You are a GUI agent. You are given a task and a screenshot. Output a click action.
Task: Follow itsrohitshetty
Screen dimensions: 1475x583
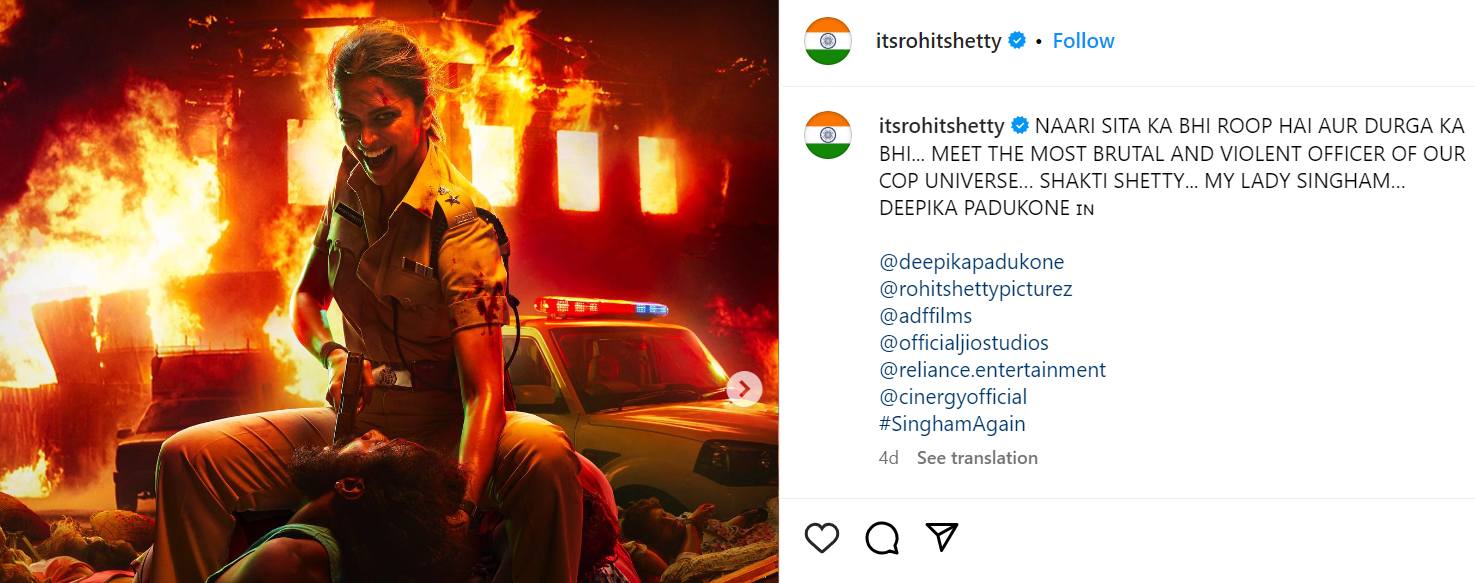tap(1083, 41)
